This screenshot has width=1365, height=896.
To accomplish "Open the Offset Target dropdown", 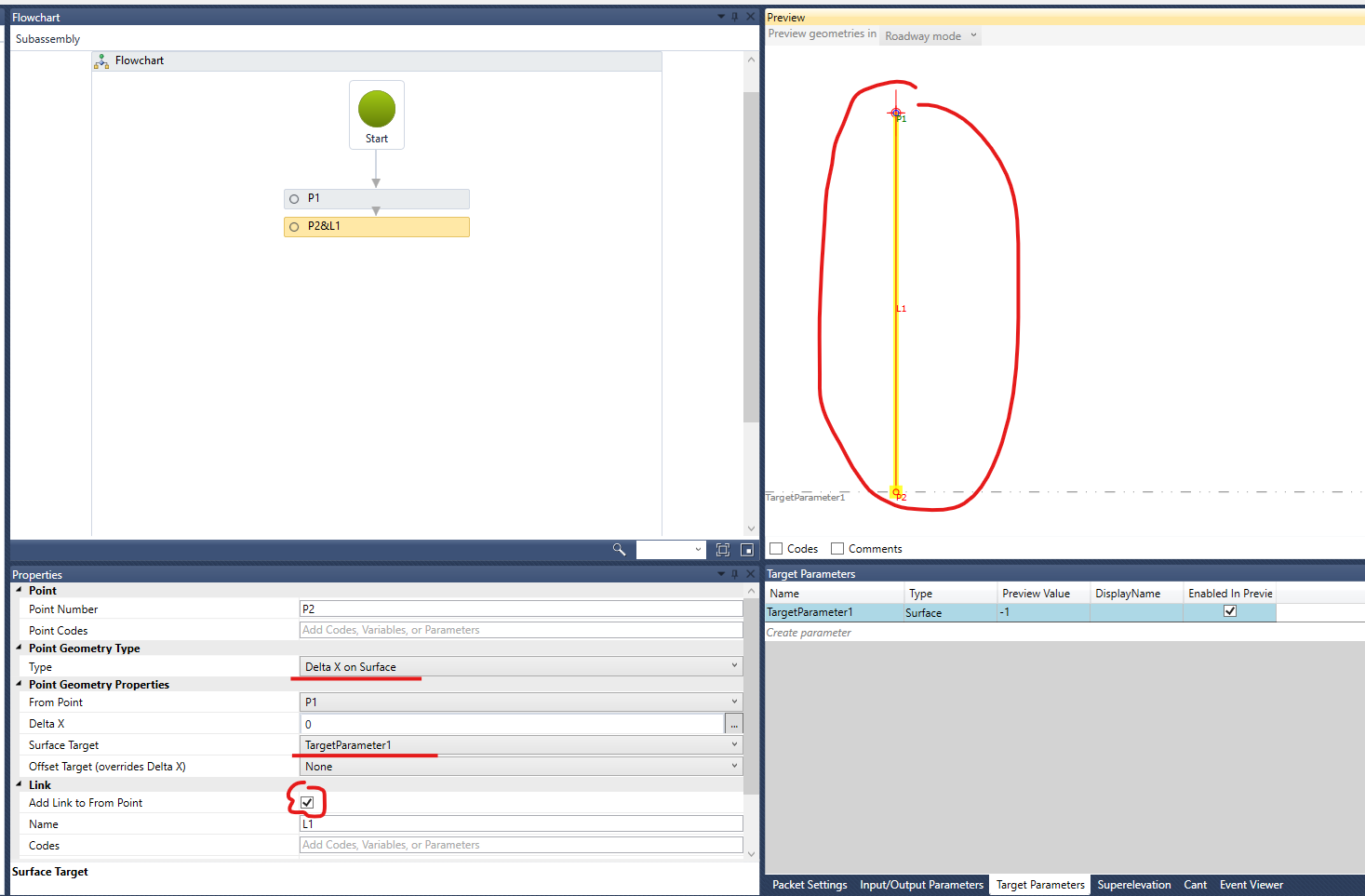I will tap(521, 766).
